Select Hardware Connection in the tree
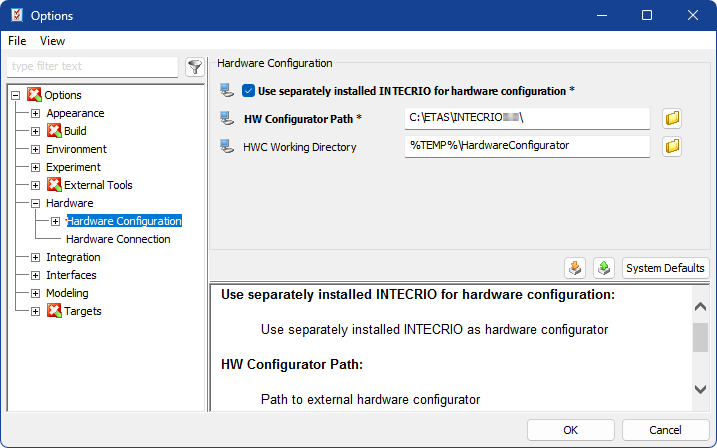The width and height of the screenshot is (717, 448). [x=118, y=239]
